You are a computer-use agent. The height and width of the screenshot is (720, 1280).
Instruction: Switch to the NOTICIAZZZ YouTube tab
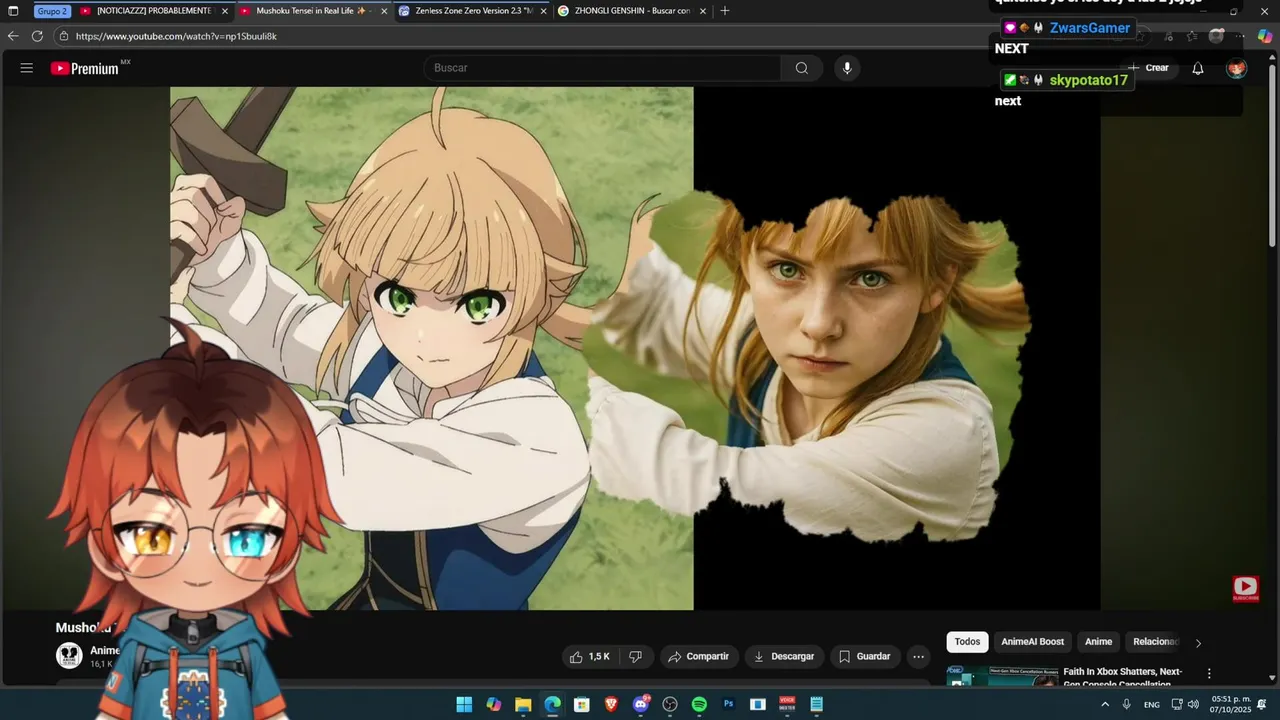point(152,11)
